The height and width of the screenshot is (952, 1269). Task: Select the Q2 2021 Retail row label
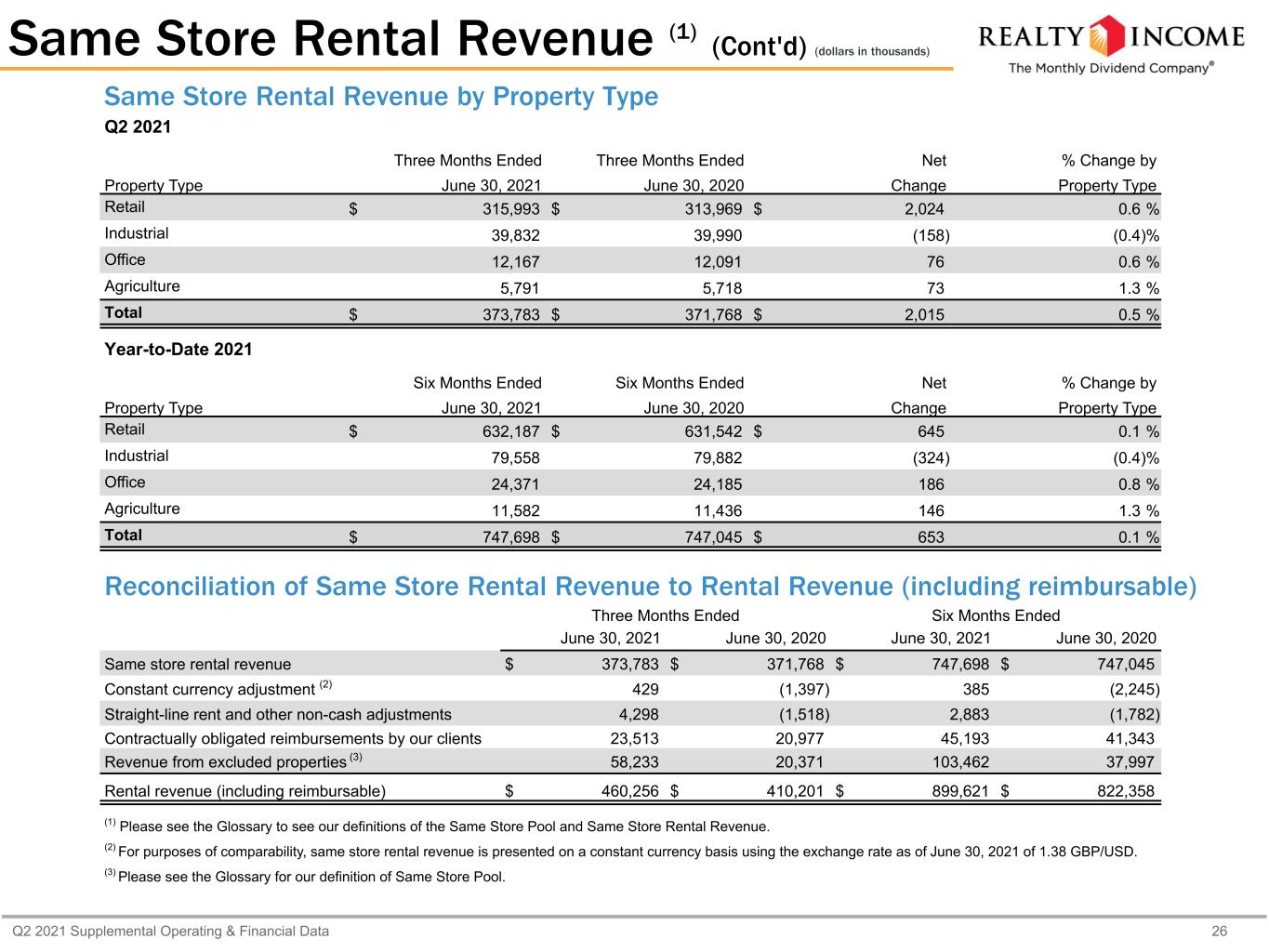pyautogui.click(x=125, y=206)
